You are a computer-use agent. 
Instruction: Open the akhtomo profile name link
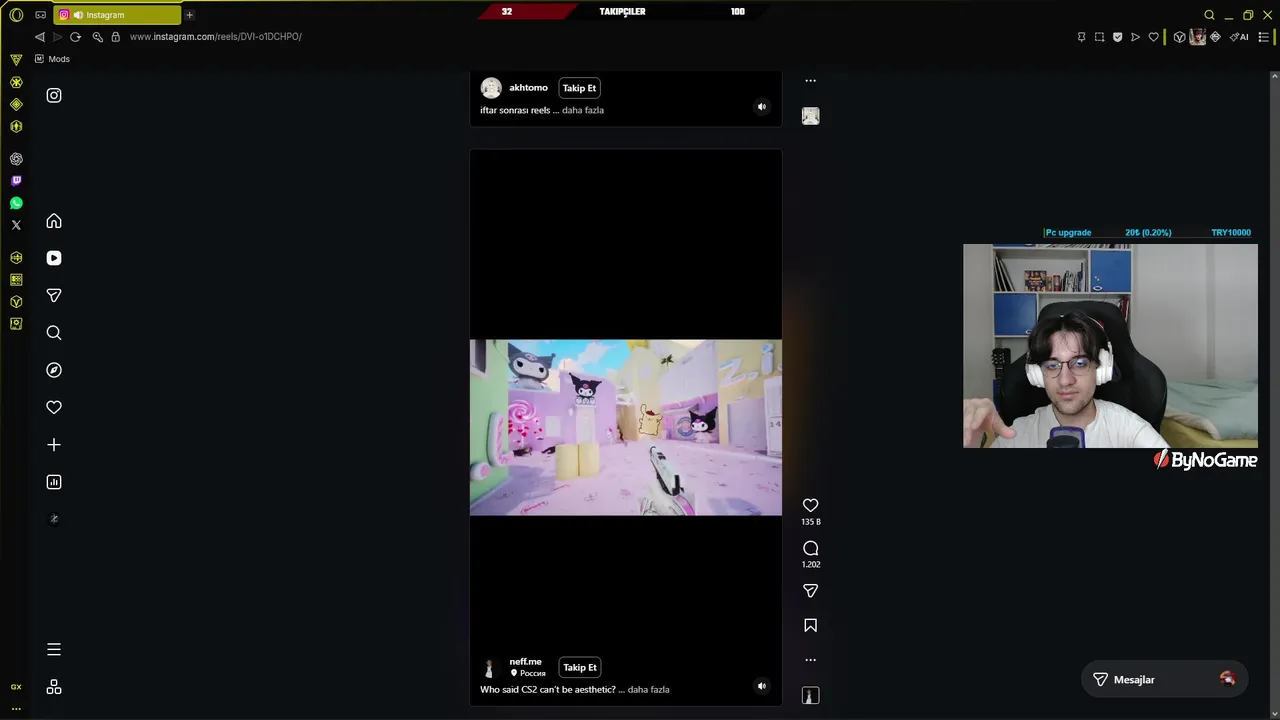point(528,88)
